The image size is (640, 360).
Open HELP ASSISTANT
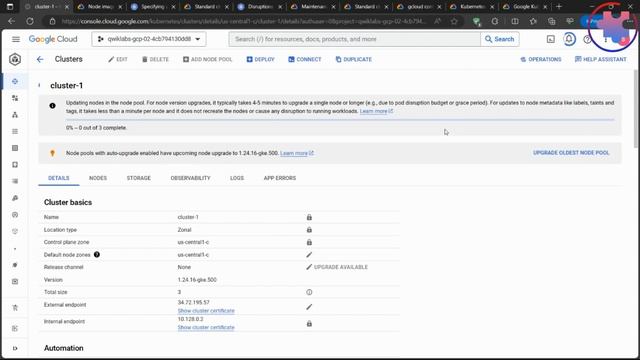click(600, 60)
